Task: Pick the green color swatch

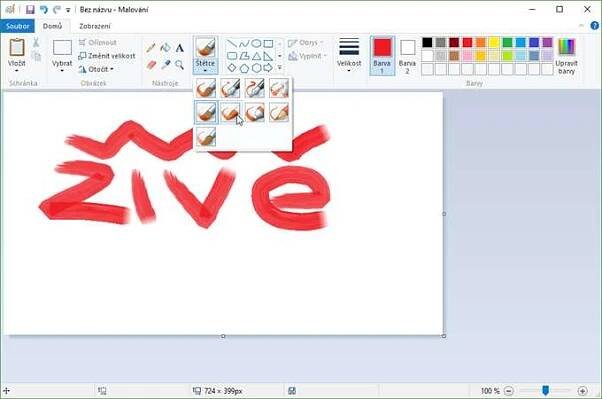Action: point(508,42)
